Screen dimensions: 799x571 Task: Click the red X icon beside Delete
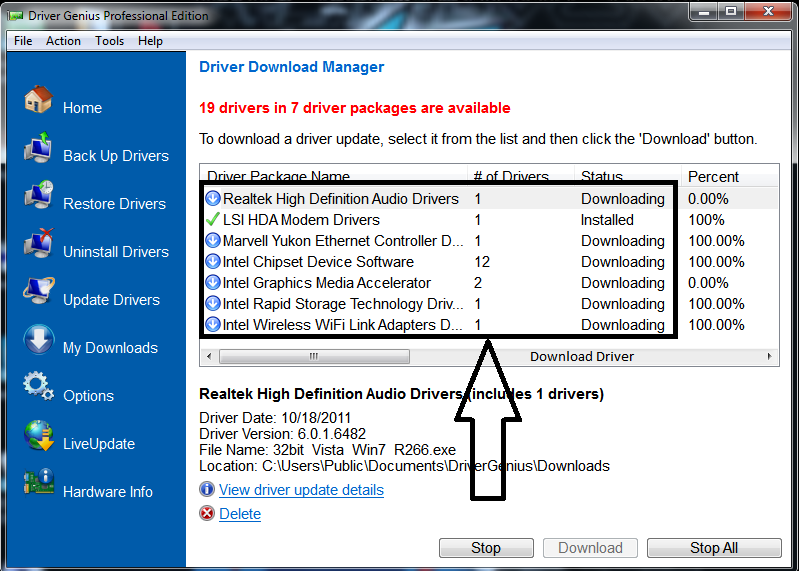[207, 513]
